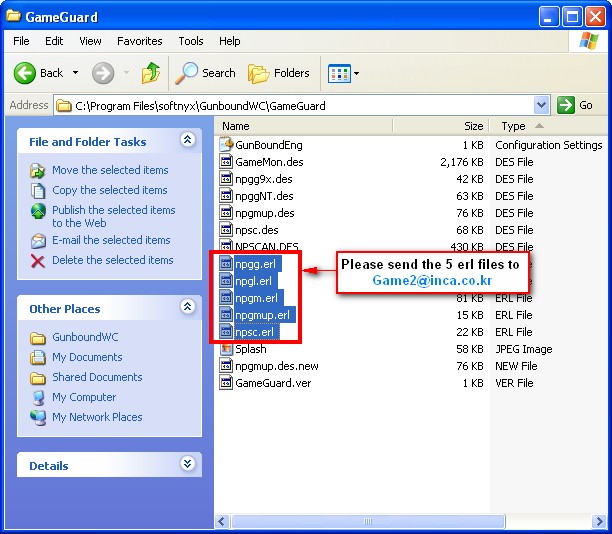Open My Network Places link
The image size is (612, 534).
point(97,417)
